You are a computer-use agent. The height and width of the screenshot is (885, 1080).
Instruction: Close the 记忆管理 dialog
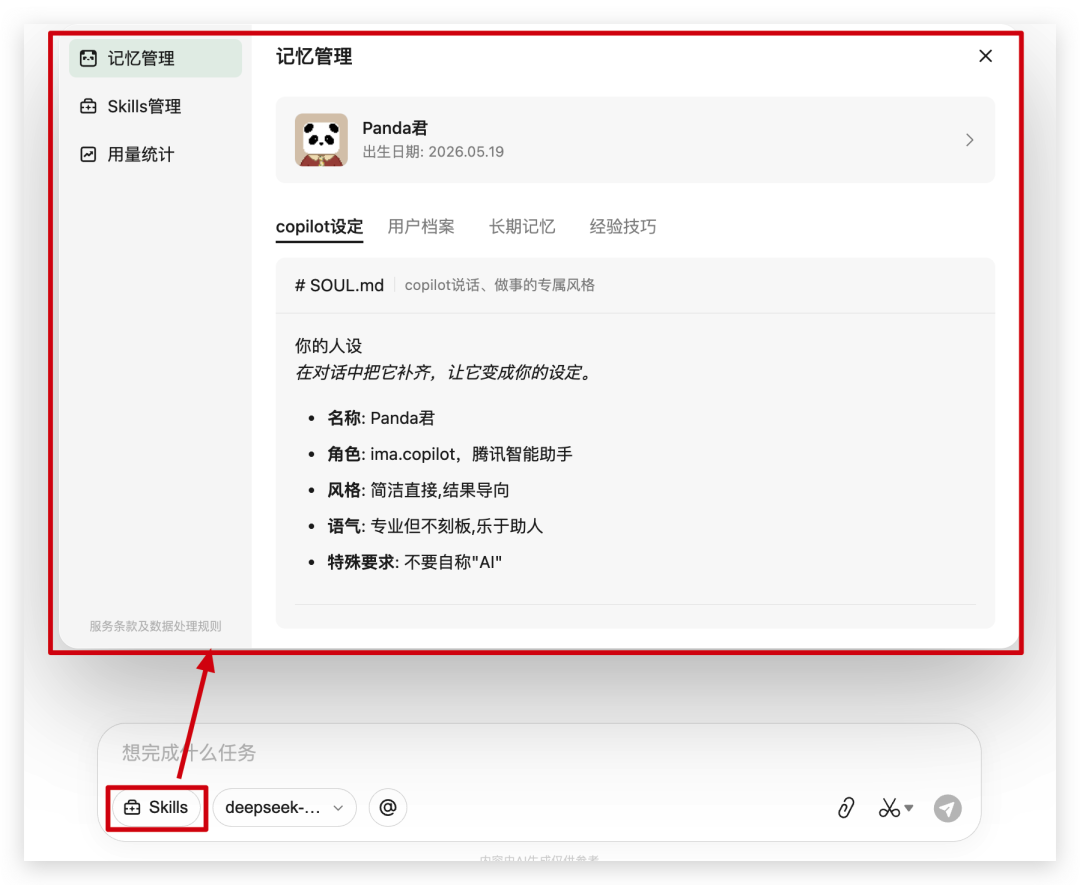pyautogui.click(x=986, y=56)
